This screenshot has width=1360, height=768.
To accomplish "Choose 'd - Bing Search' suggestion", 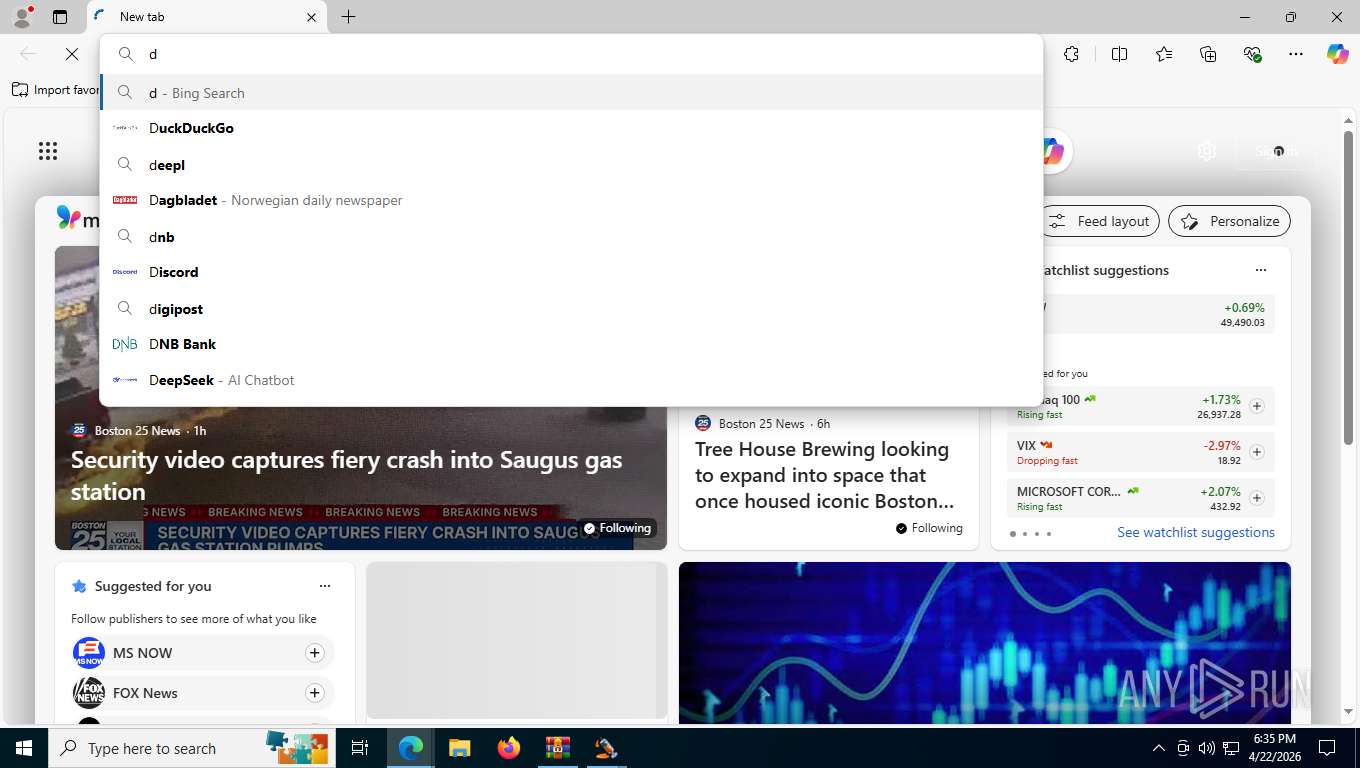I will pyautogui.click(x=571, y=93).
